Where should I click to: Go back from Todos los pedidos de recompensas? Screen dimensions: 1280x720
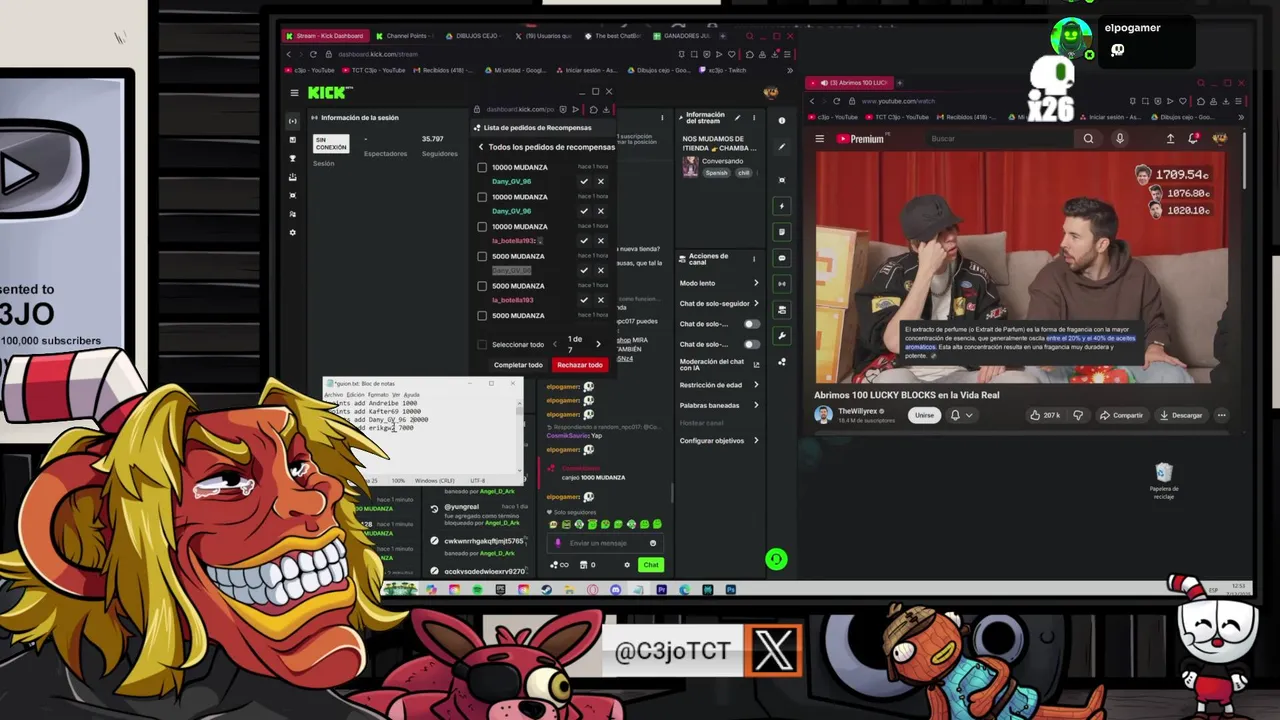pos(481,147)
